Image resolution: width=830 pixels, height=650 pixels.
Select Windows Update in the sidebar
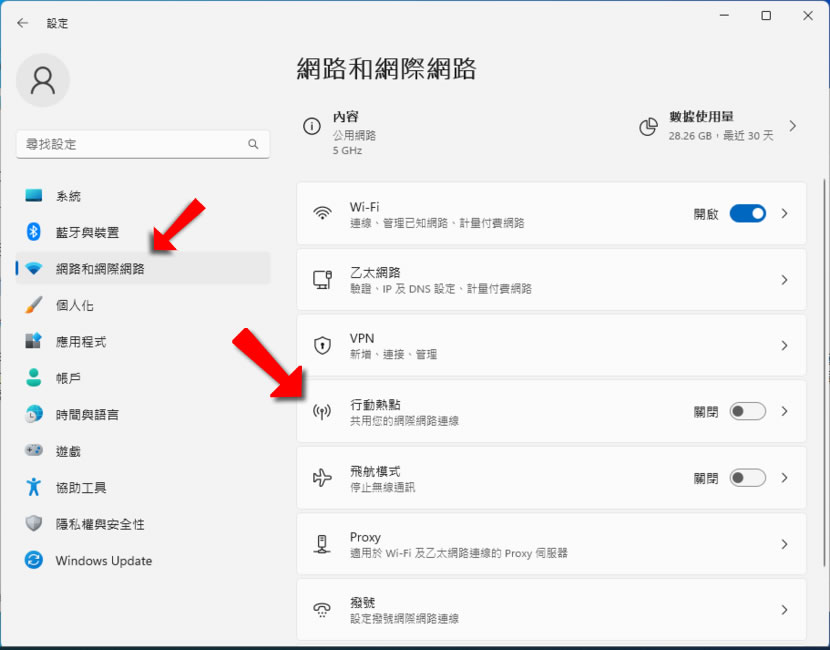click(x=143, y=560)
